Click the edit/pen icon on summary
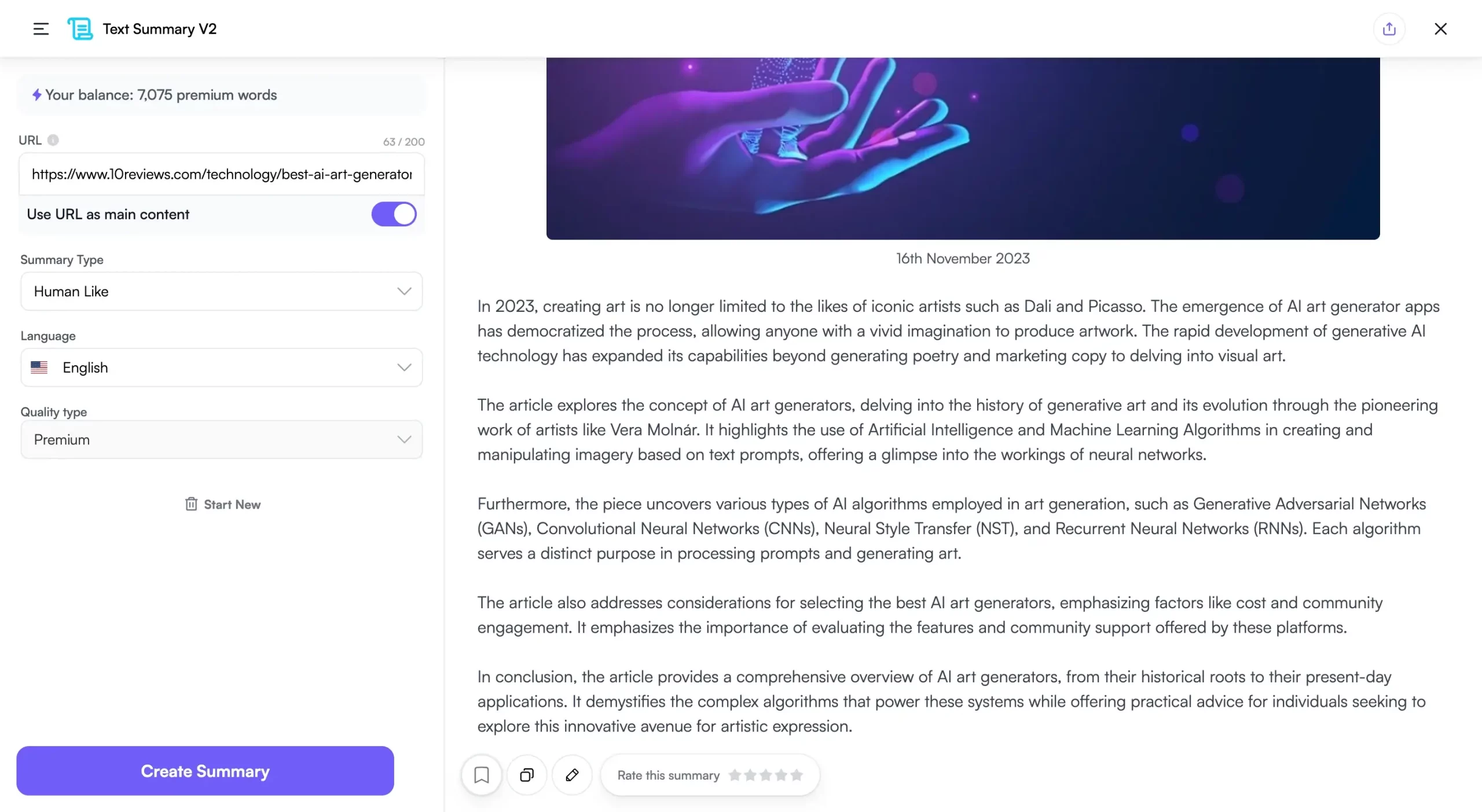 571,775
